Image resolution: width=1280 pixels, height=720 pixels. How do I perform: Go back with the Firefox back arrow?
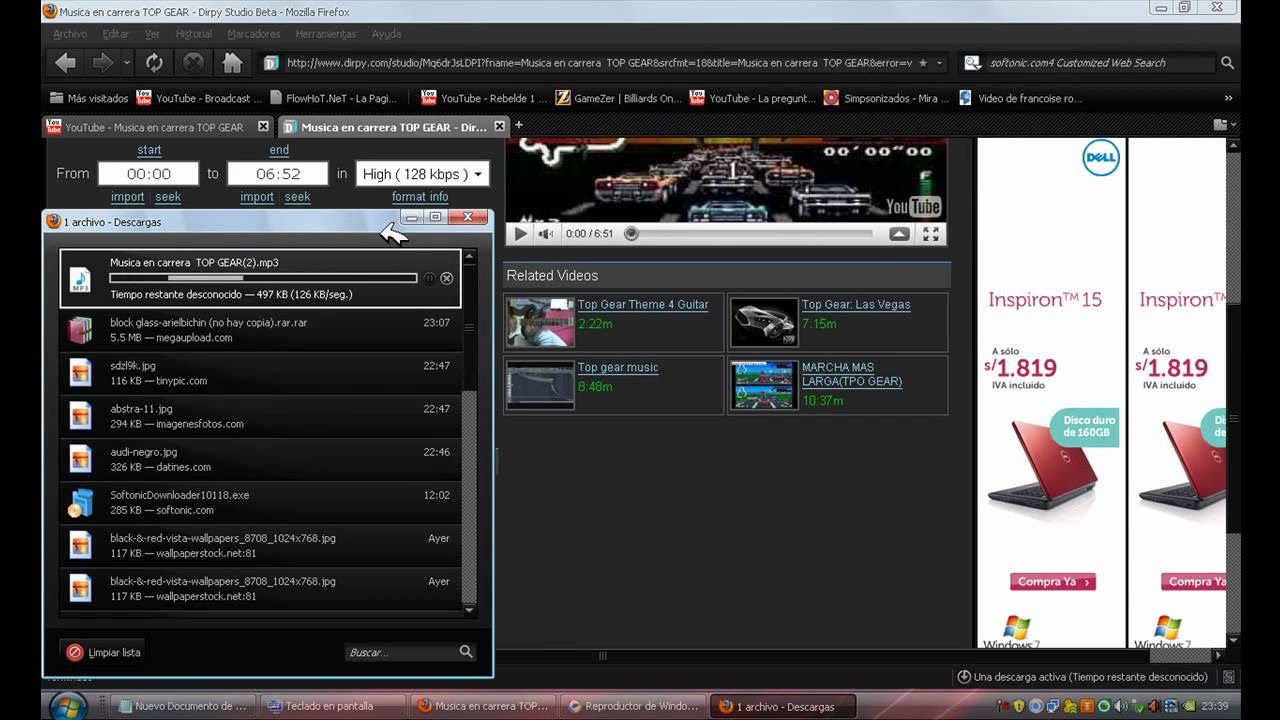[66, 63]
